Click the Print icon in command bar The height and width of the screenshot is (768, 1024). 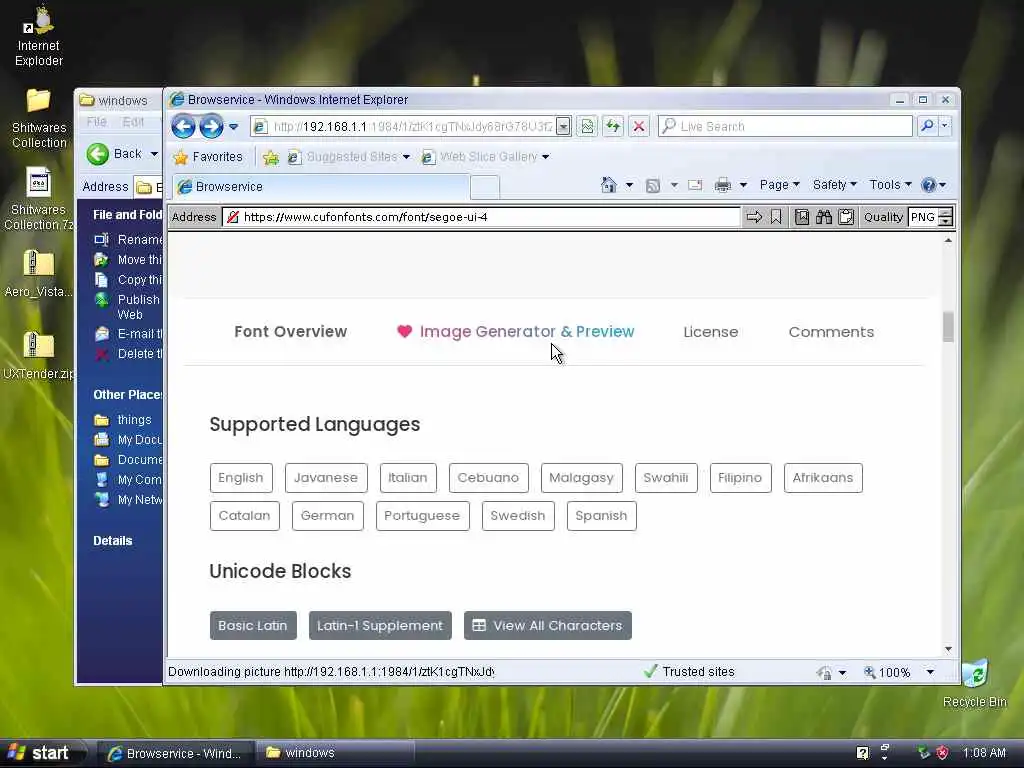click(722, 185)
